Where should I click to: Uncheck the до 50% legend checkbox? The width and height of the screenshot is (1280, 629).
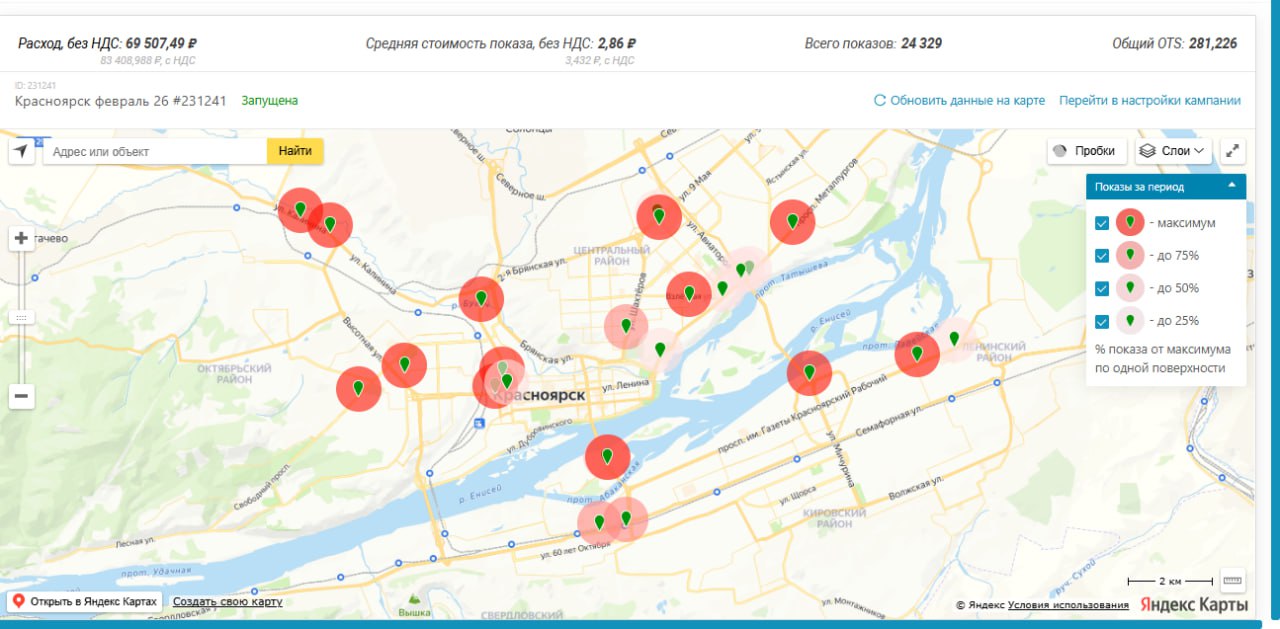click(1102, 289)
